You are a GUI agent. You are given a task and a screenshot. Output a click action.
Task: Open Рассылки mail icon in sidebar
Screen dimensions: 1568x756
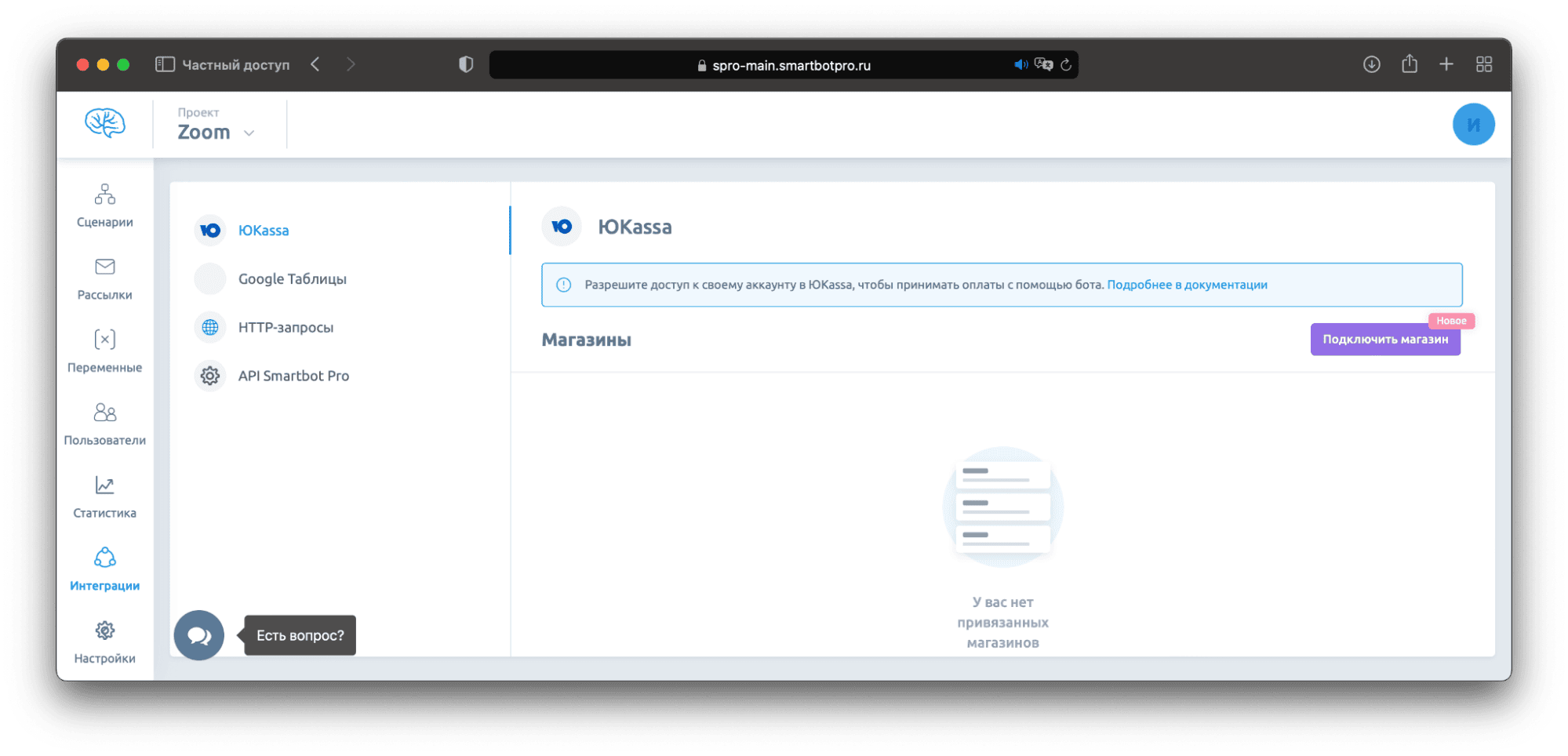pyautogui.click(x=104, y=267)
